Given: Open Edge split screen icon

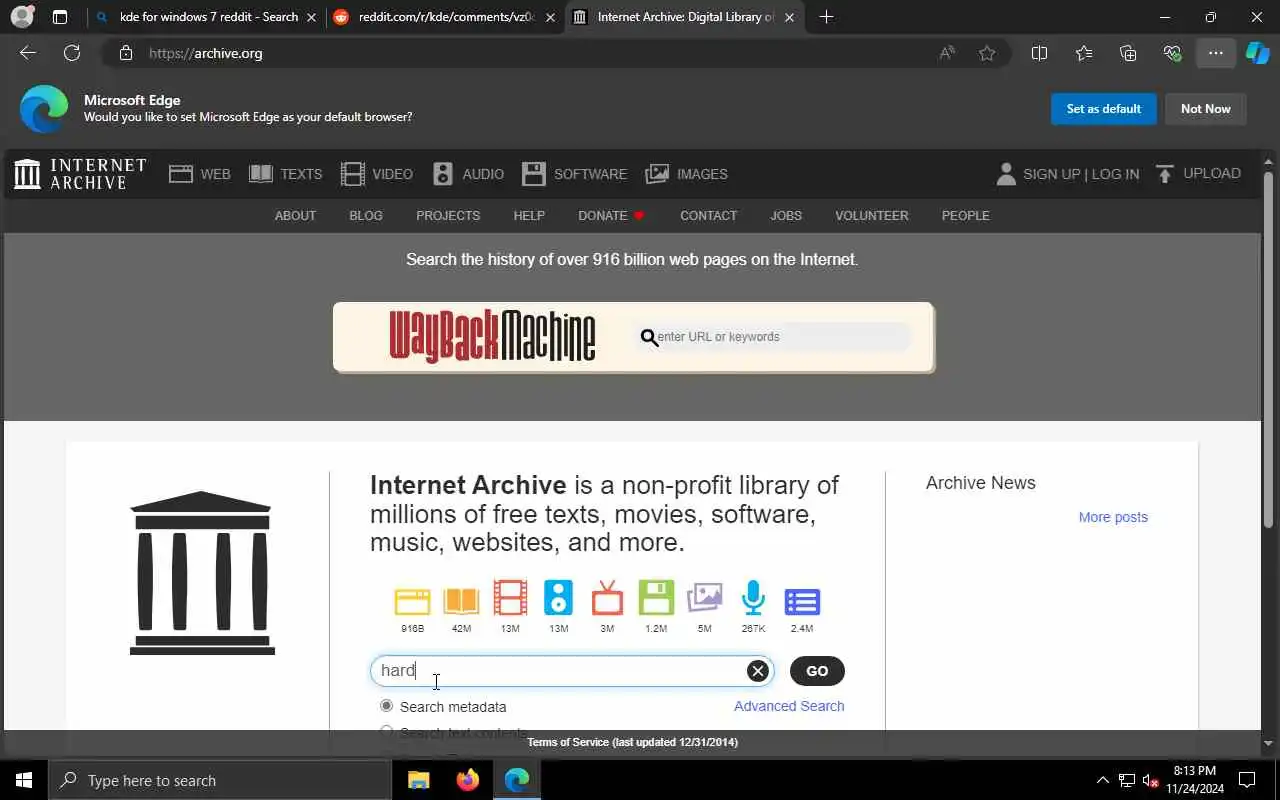Looking at the screenshot, I should click(x=1039, y=53).
